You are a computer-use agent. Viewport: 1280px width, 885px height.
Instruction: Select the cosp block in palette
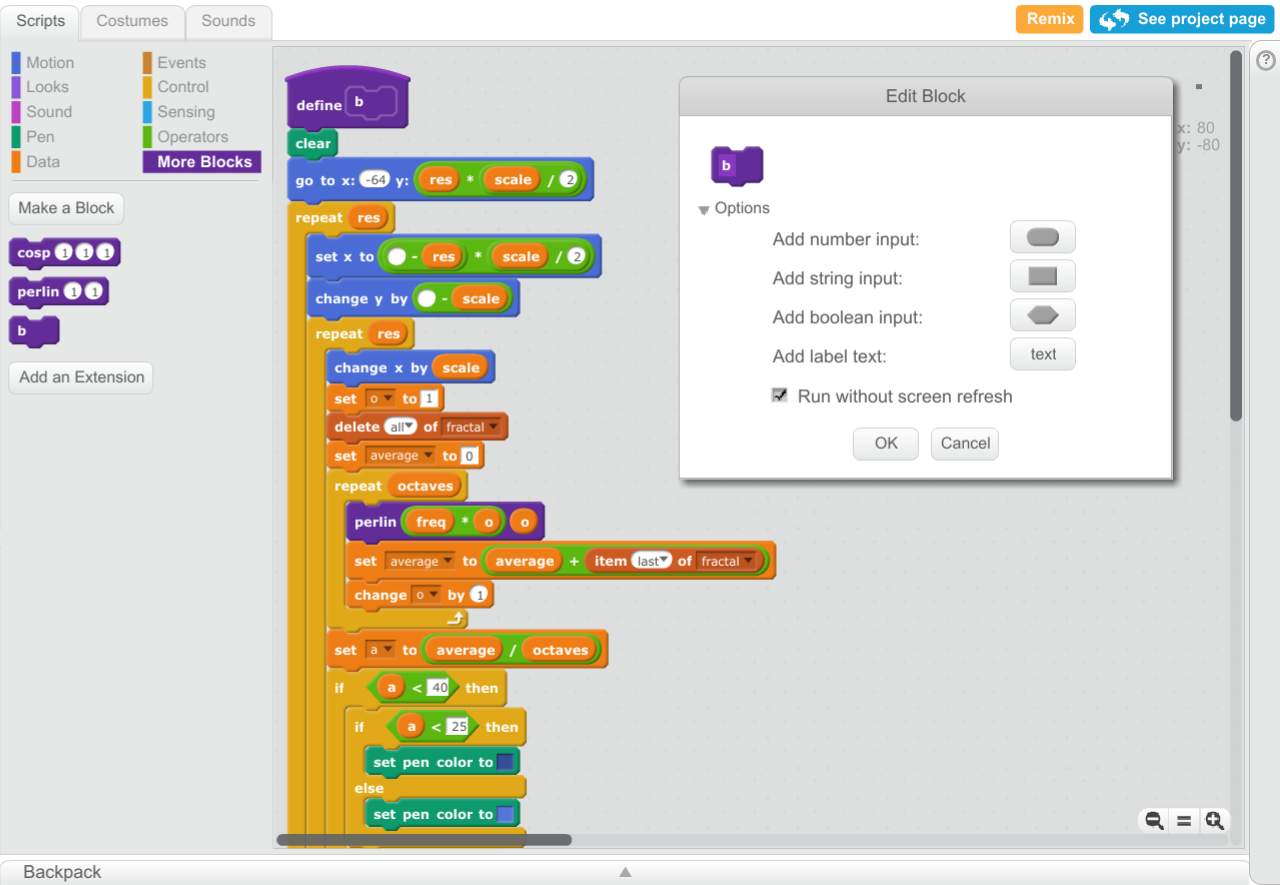[x=64, y=253]
